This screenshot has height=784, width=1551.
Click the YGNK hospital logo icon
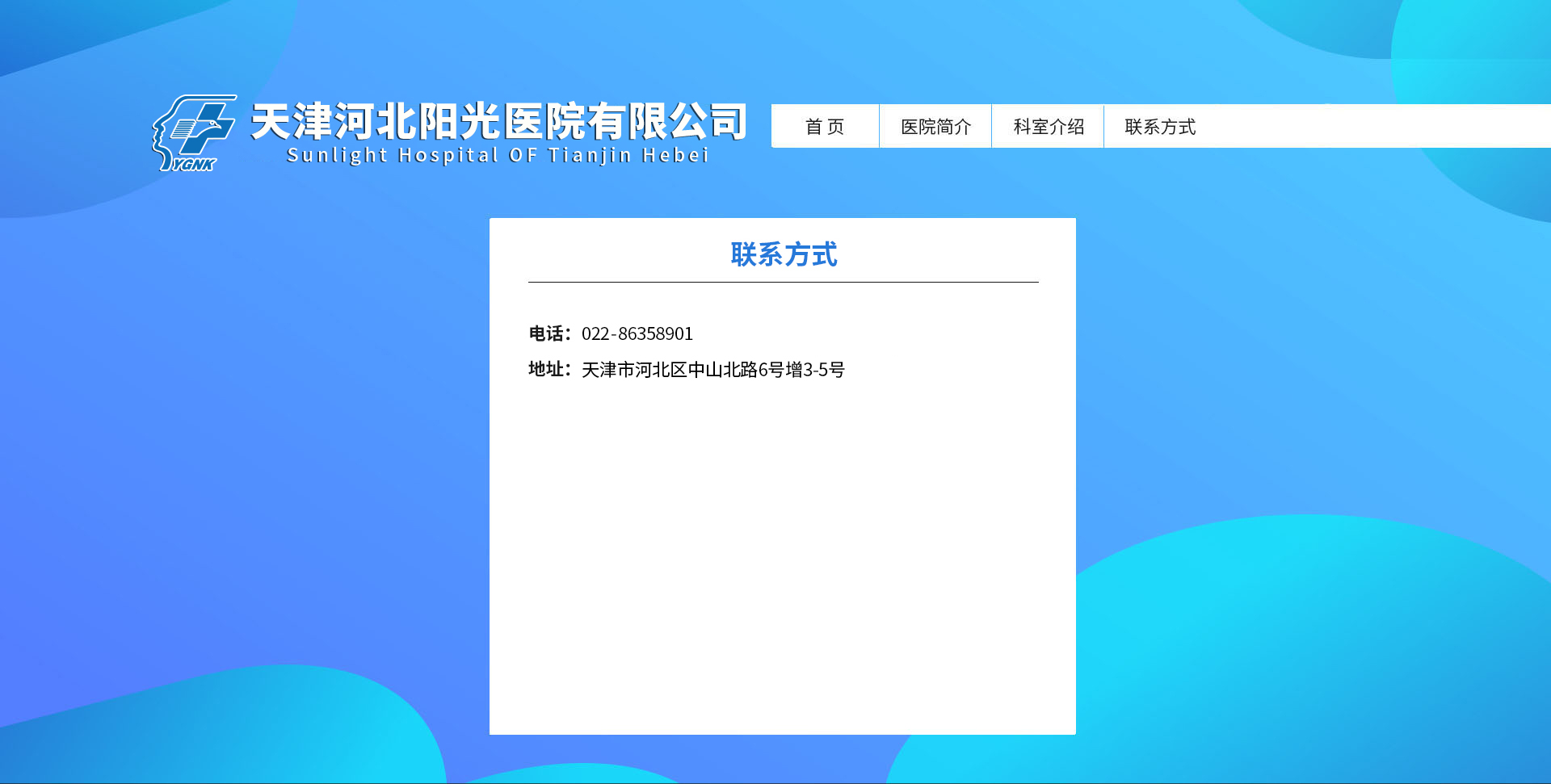(x=193, y=132)
